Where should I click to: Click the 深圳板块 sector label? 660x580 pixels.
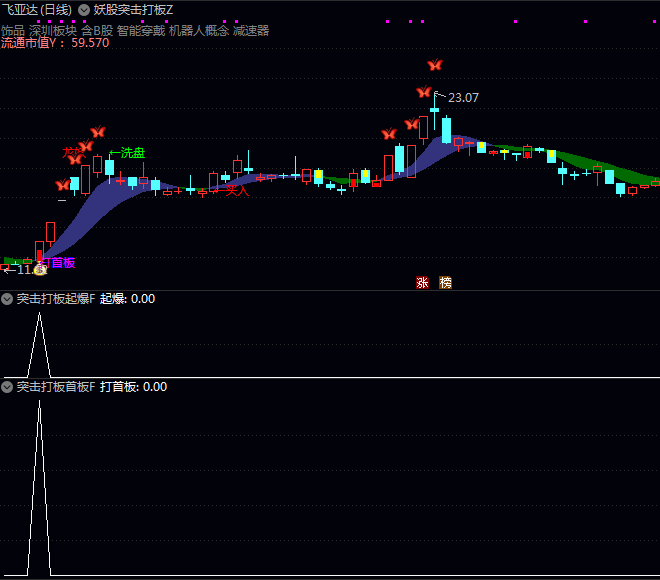(53, 31)
